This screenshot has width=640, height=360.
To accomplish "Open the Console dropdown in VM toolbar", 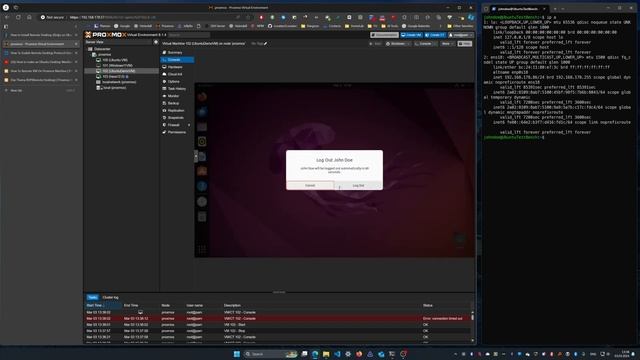I will pos(425,44).
